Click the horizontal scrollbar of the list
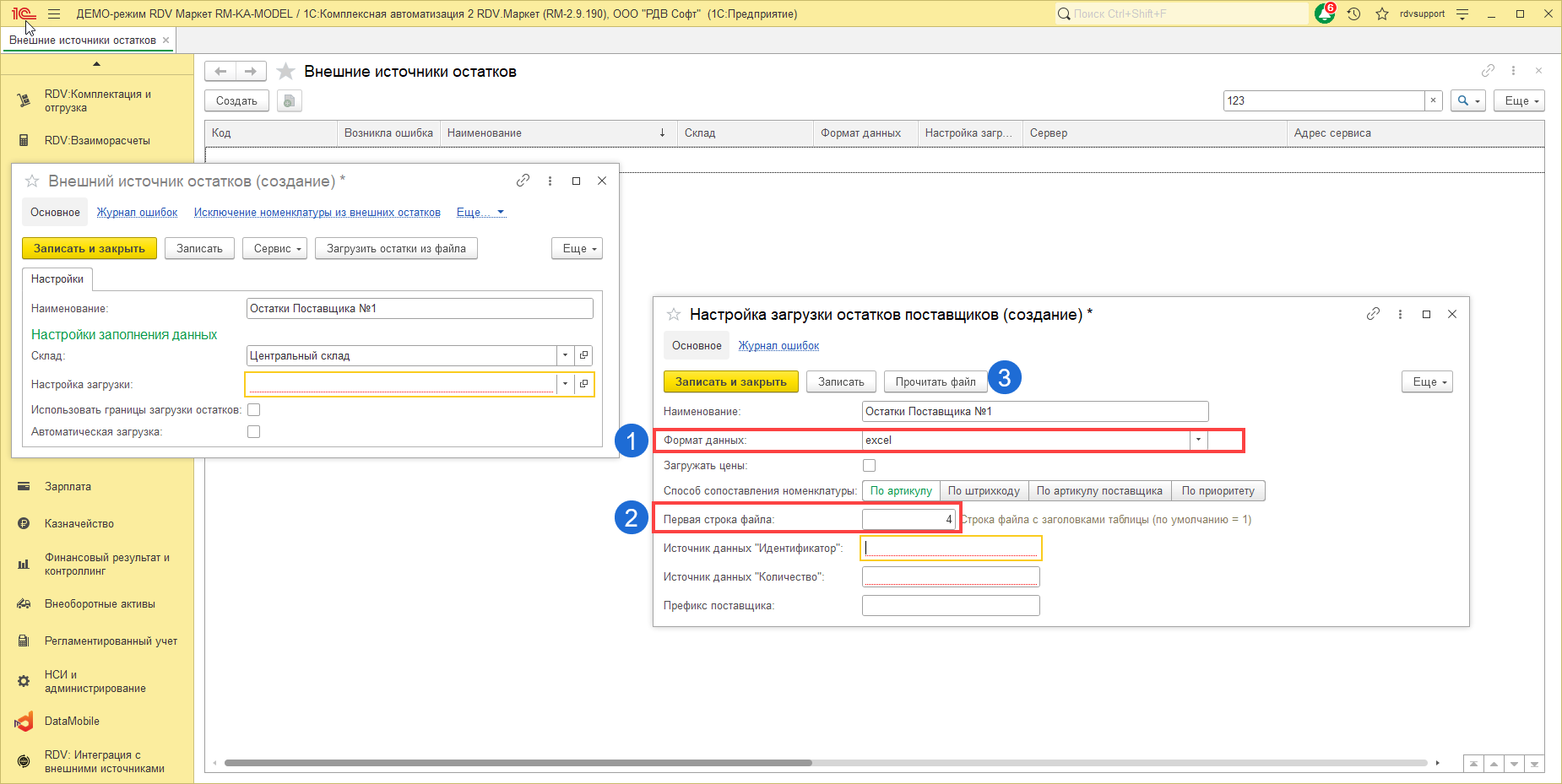 pyautogui.click(x=518, y=763)
